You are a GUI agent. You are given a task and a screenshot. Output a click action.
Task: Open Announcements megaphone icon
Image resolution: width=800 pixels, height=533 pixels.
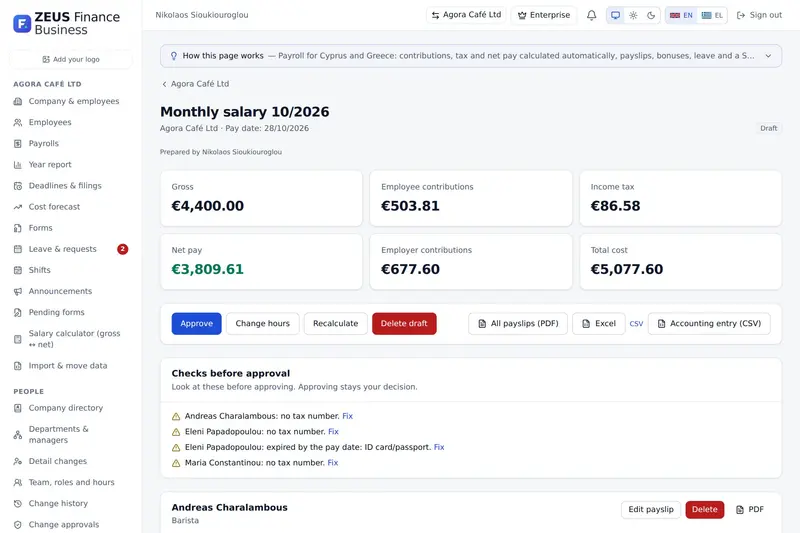[18, 291]
